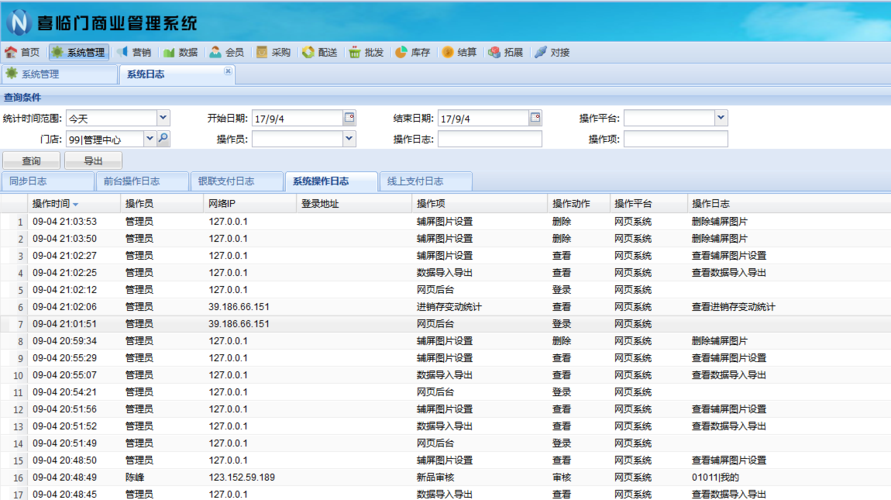Select row 14 time 09-04 20:51:49

[x=64, y=443]
